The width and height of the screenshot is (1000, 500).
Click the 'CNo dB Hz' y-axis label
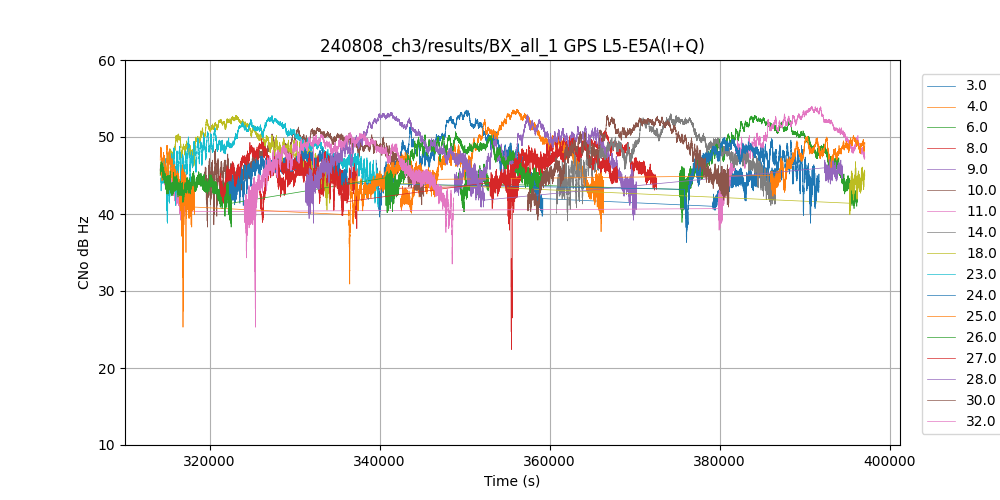(84, 253)
